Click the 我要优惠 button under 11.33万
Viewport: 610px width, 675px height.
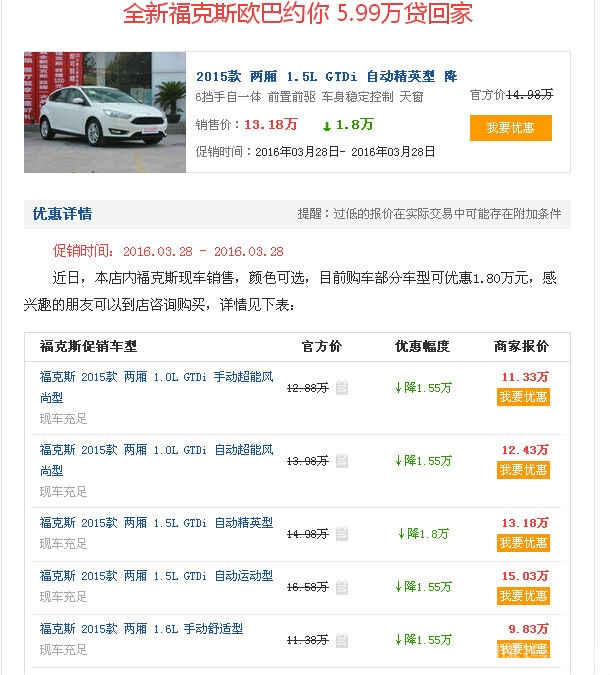[x=523, y=396]
